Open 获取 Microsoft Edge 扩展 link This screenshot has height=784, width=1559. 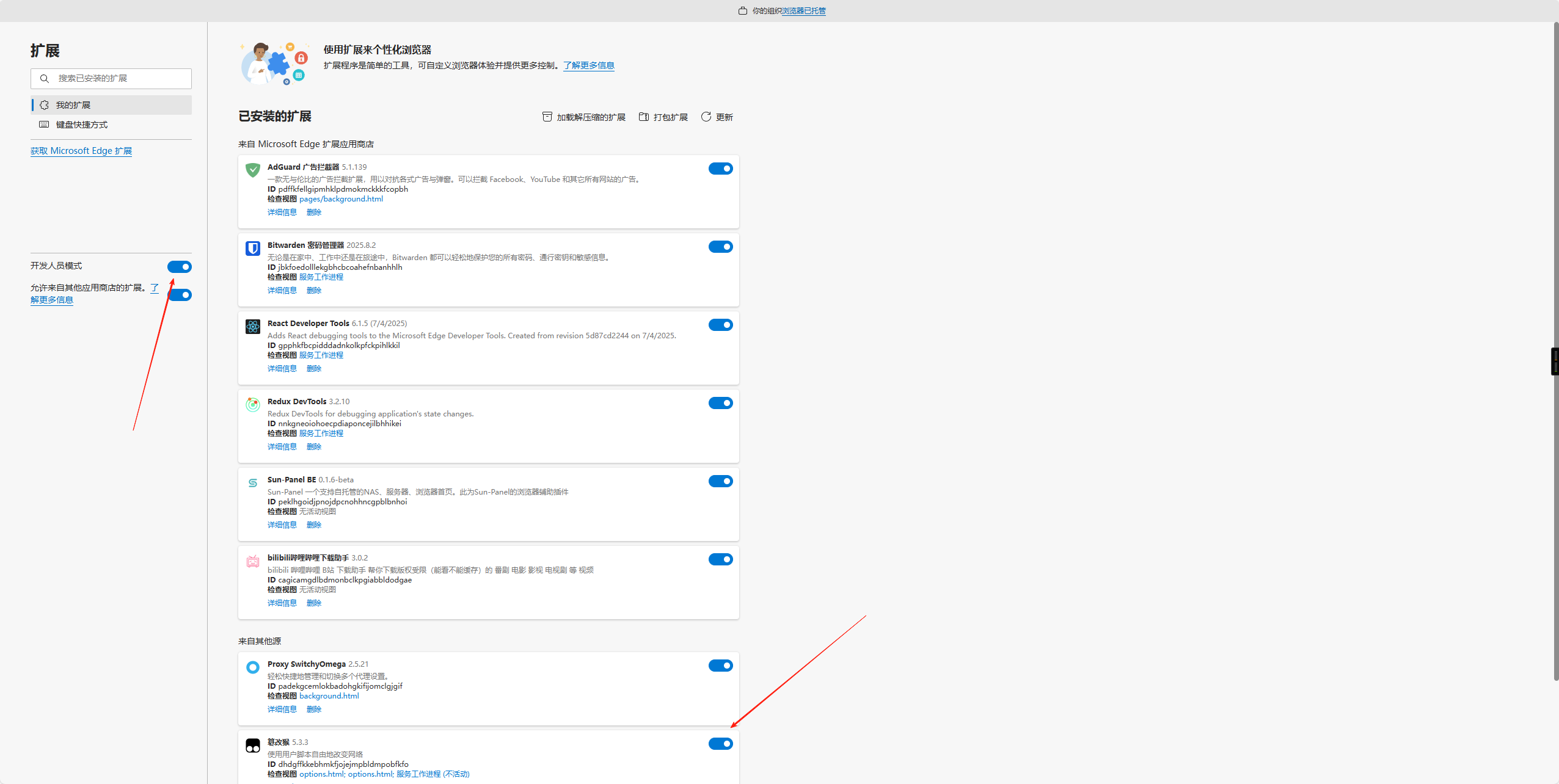point(81,151)
